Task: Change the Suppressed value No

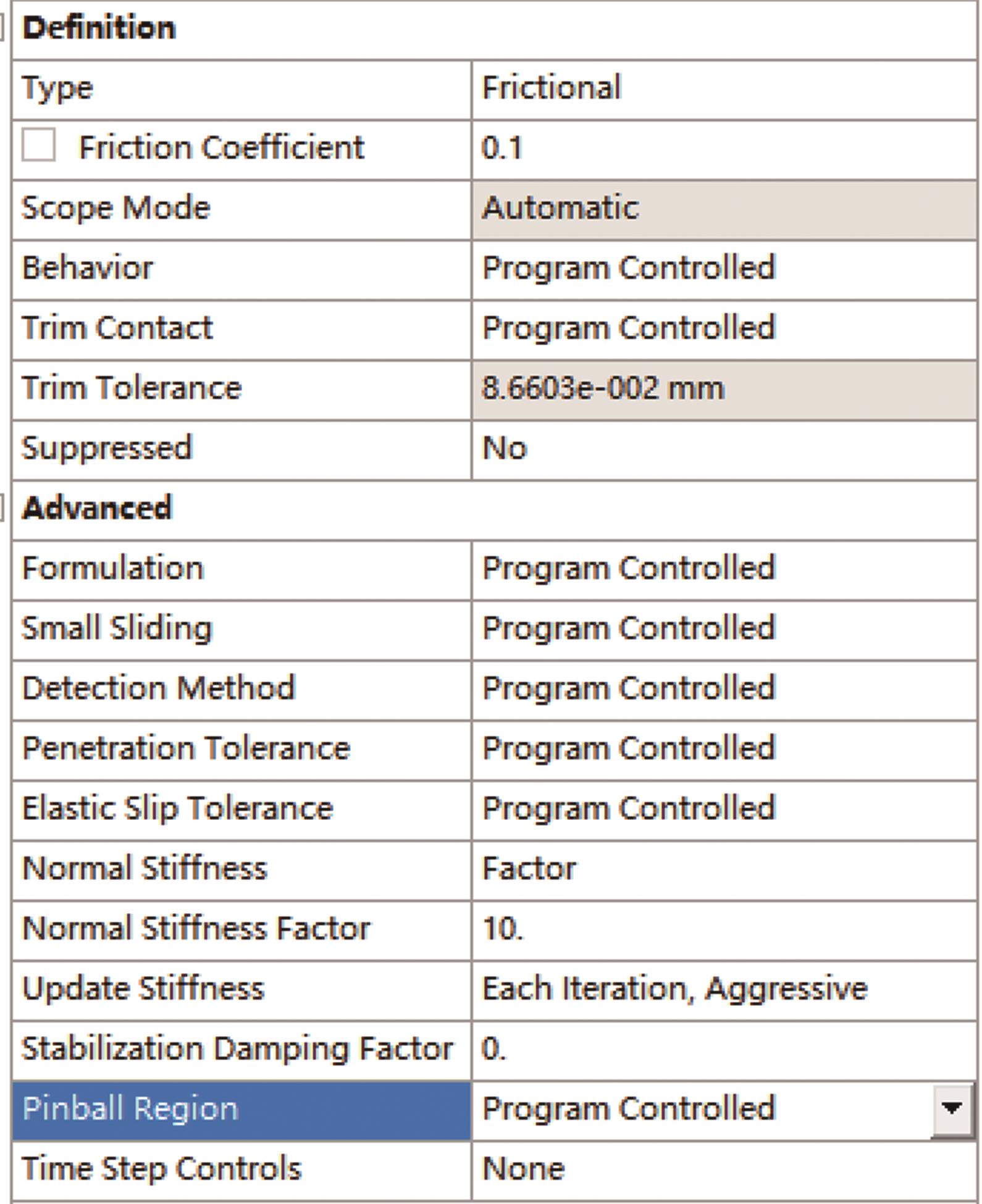Action: coord(723,448)
